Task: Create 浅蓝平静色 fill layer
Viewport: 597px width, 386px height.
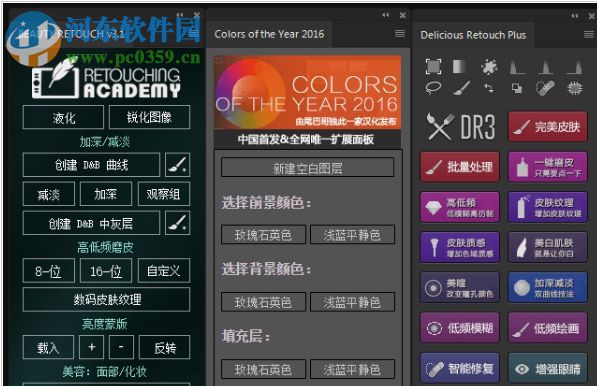Action: coord(352,369)
